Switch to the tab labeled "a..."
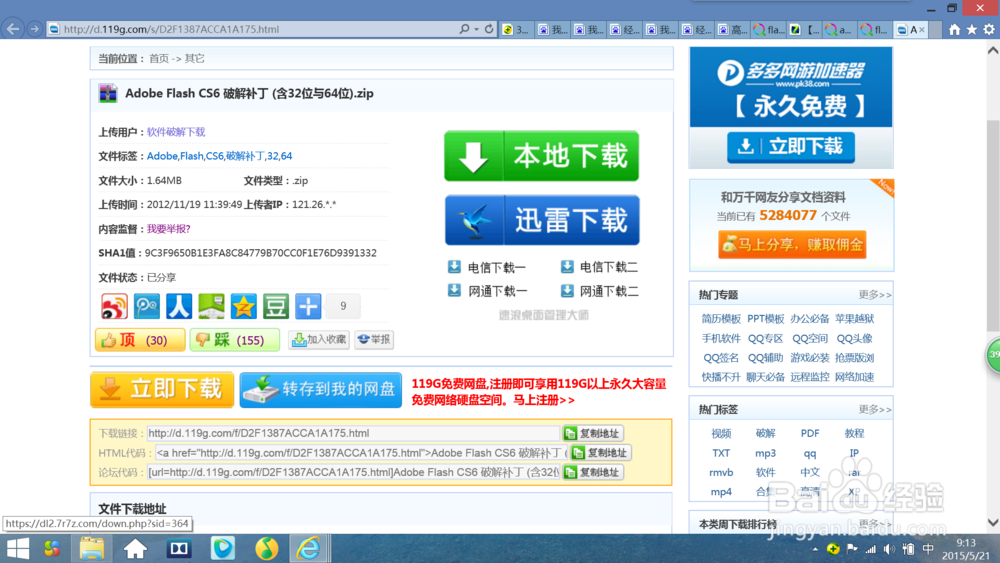 [840, 29]
